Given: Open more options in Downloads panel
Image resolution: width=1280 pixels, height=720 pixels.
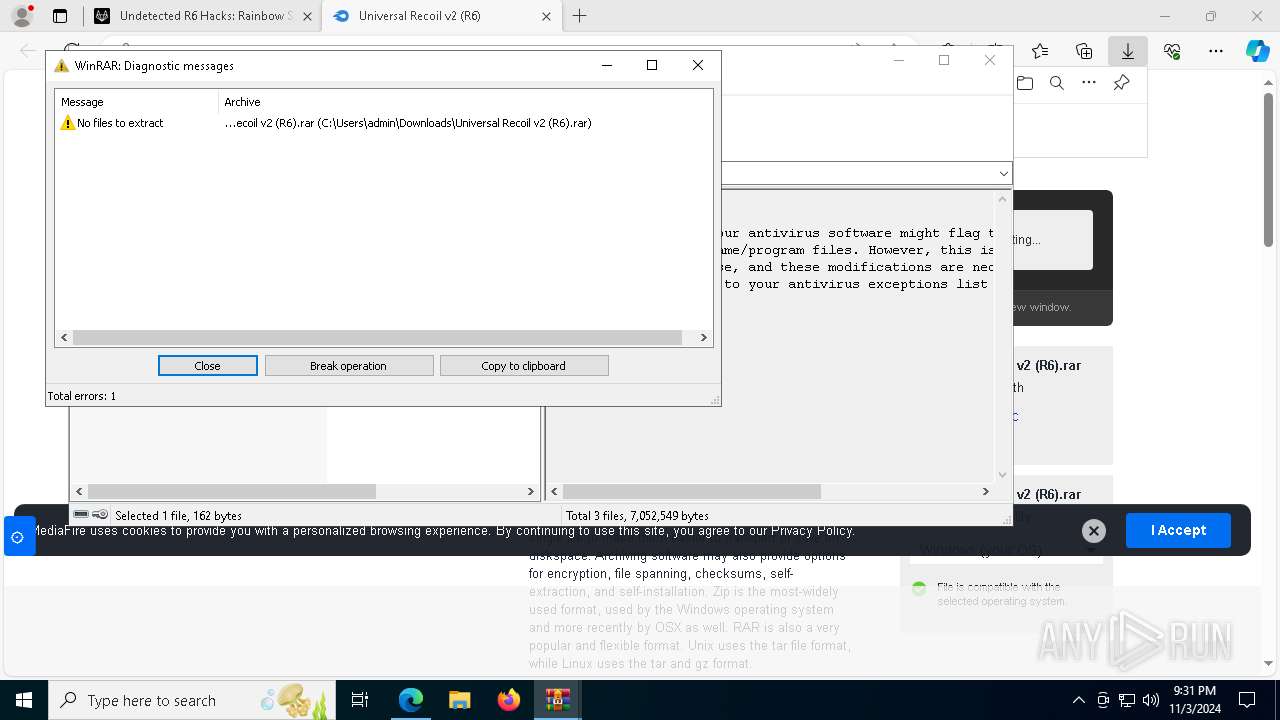Looking at the screenshot, I should tap(1089, 83).
